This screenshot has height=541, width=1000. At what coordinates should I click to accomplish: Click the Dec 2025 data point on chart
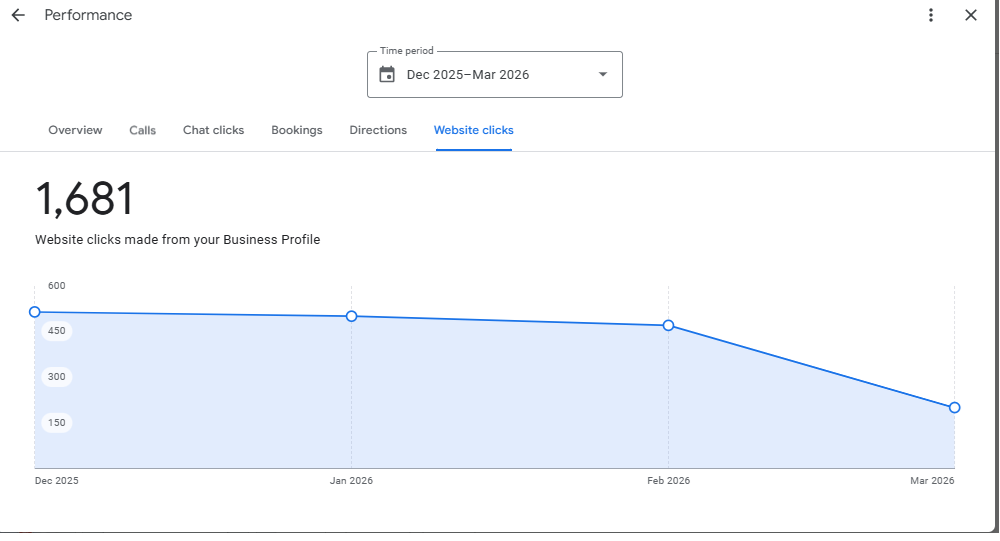pyautogui.click(x=35, y=312)
